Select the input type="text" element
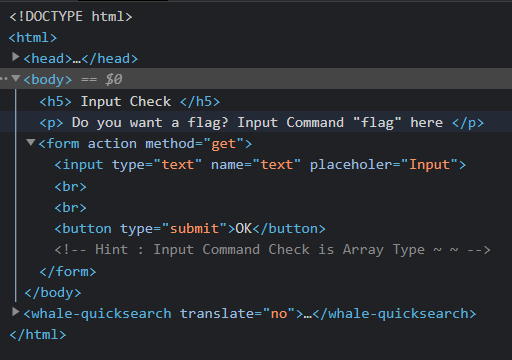512x360 pixels. tap(260, 165)
